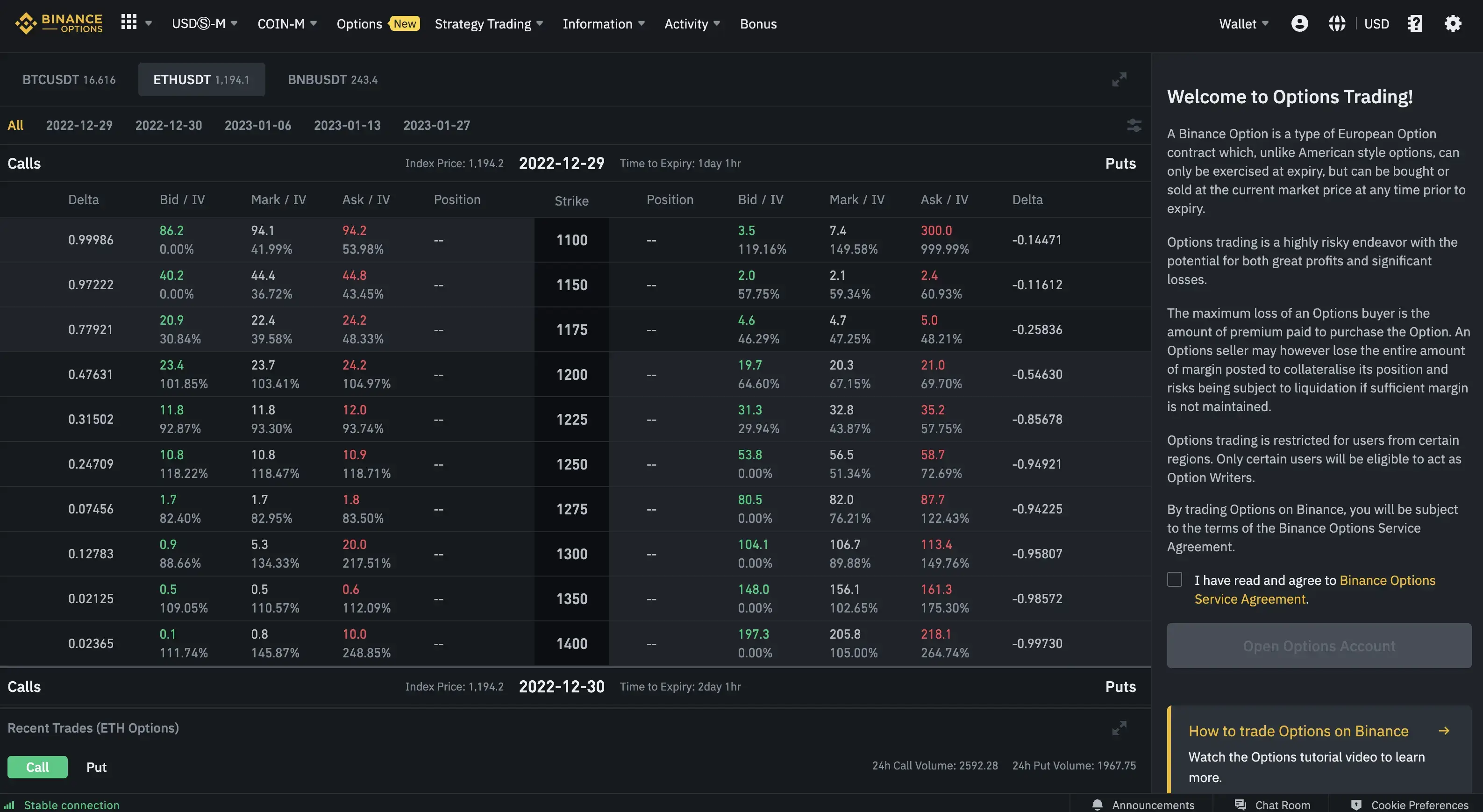Viewport: 1483px width, 812px height.
Task: Expand the chart fullscreen arrows icon
Action: coord(1119,79)
